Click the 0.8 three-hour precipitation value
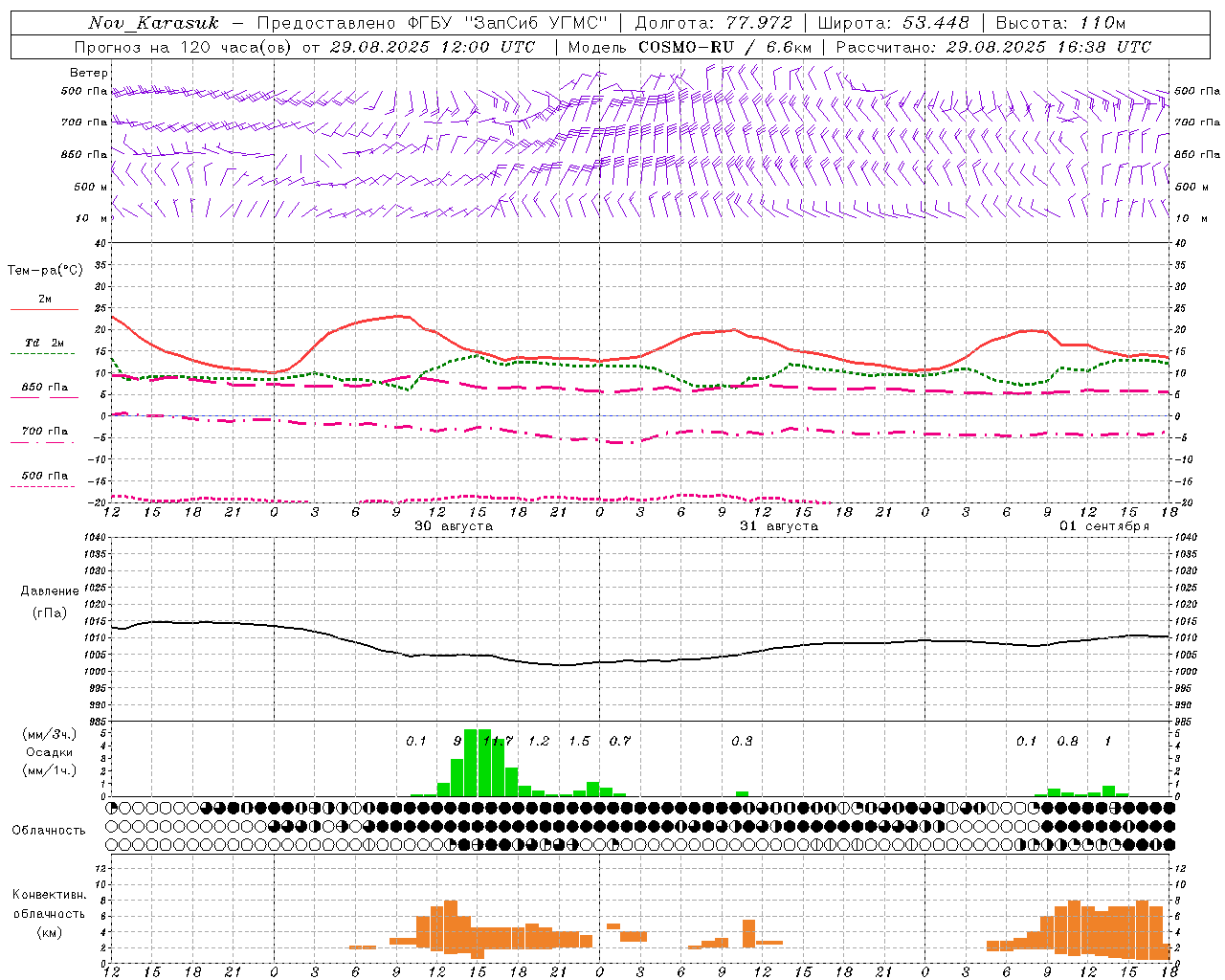 (x=1067, y=741)
